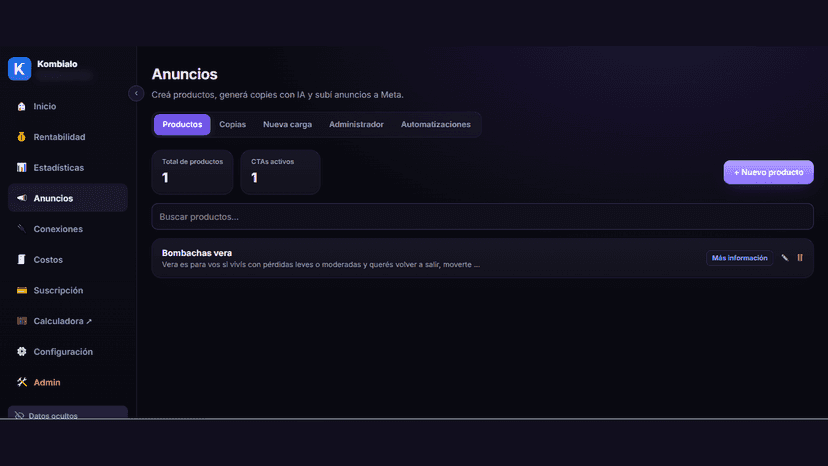This screenshot has width=828, height=466.
Task: Switch to the Nueva carga tab
Action: coord(287,125)
